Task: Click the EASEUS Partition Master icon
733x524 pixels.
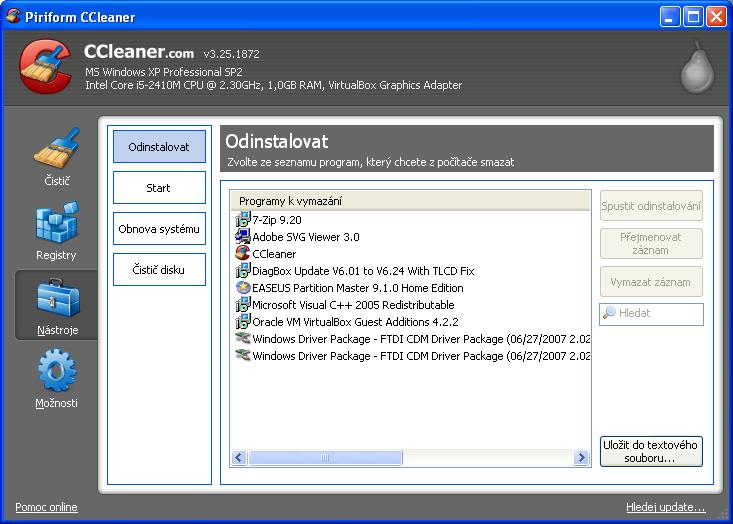Action: point(242,288)
